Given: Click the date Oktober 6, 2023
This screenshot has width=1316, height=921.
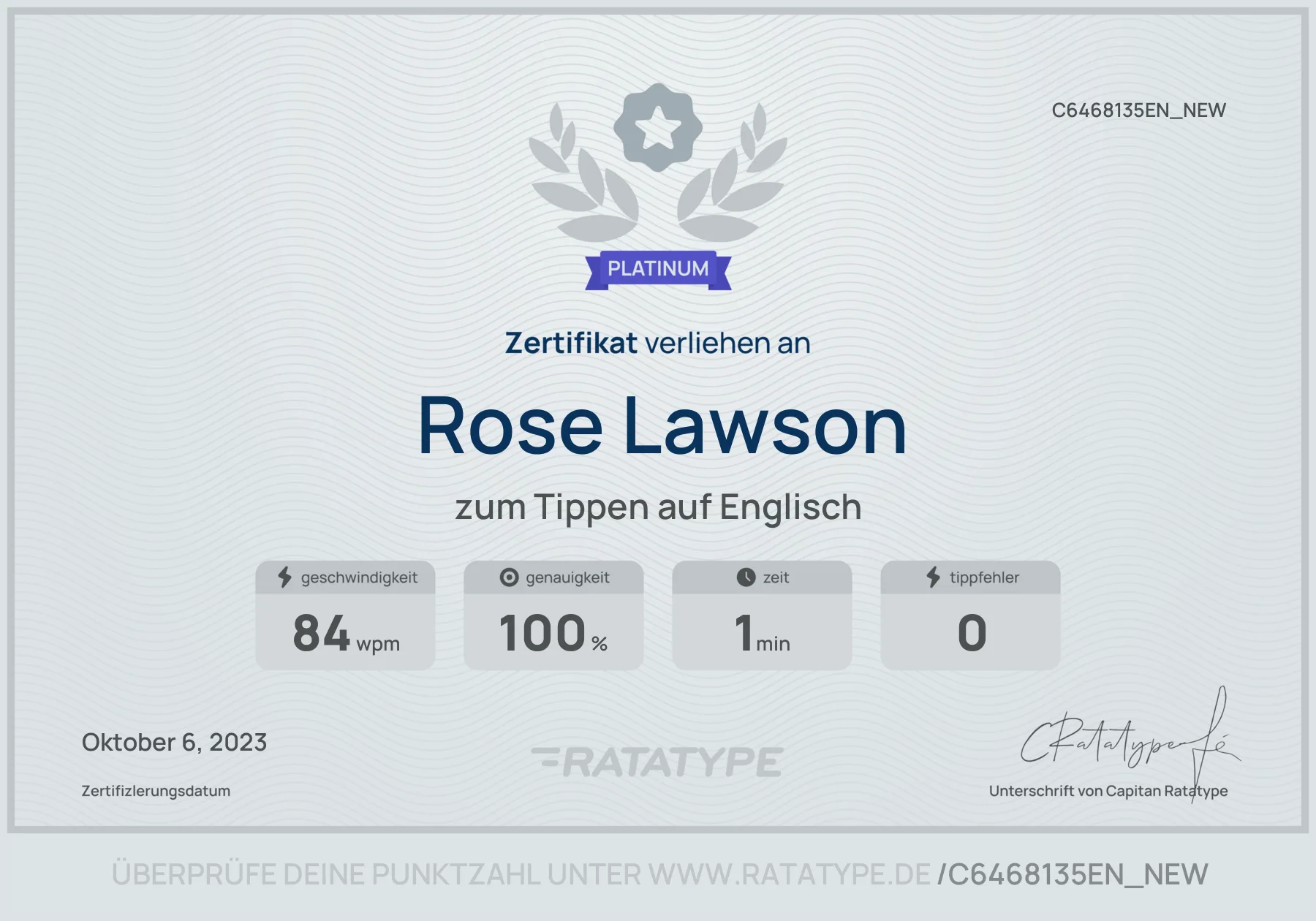Looking at the screenshot, I should coord(174,743).
